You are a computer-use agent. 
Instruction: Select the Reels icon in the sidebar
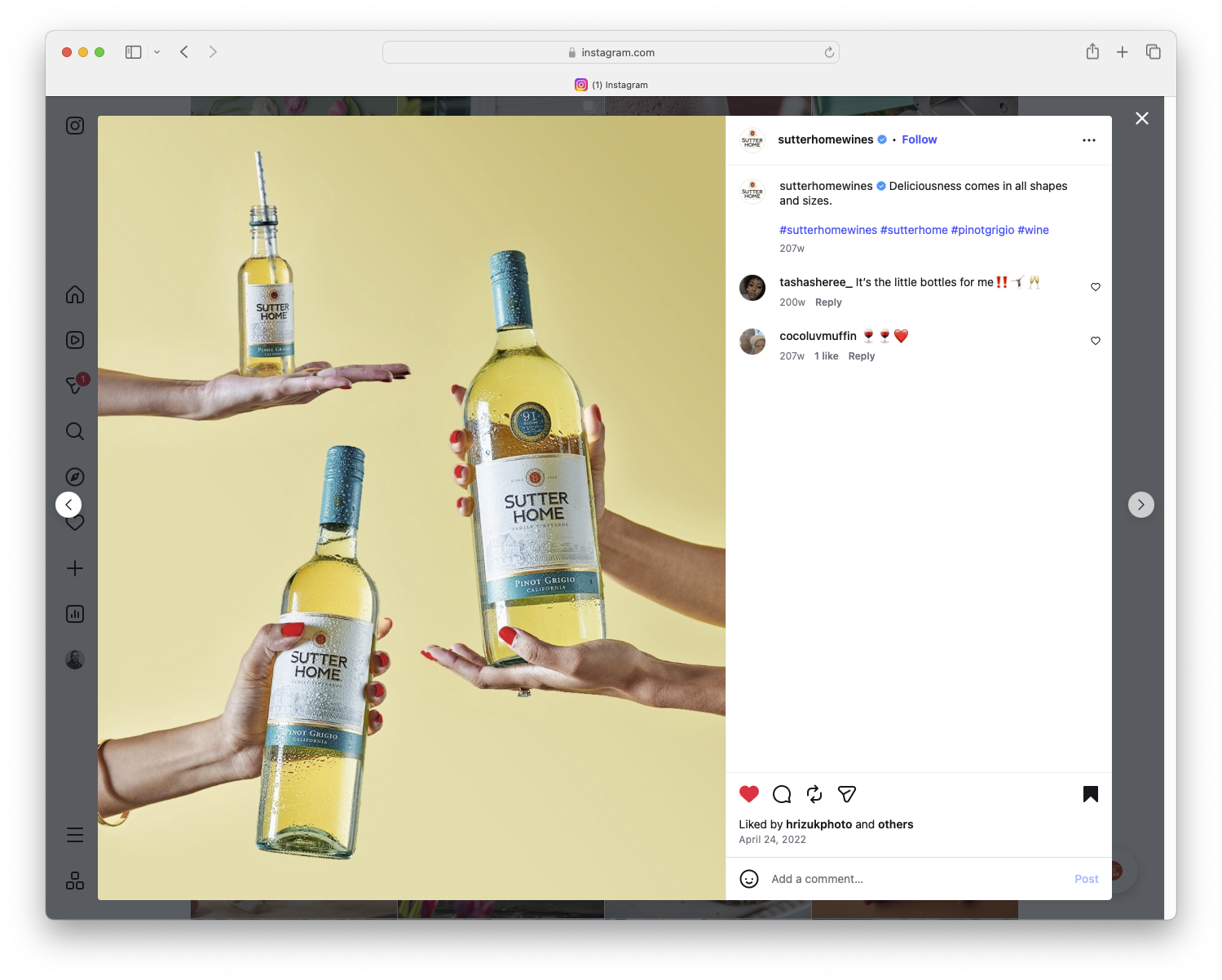click(74, 340)
